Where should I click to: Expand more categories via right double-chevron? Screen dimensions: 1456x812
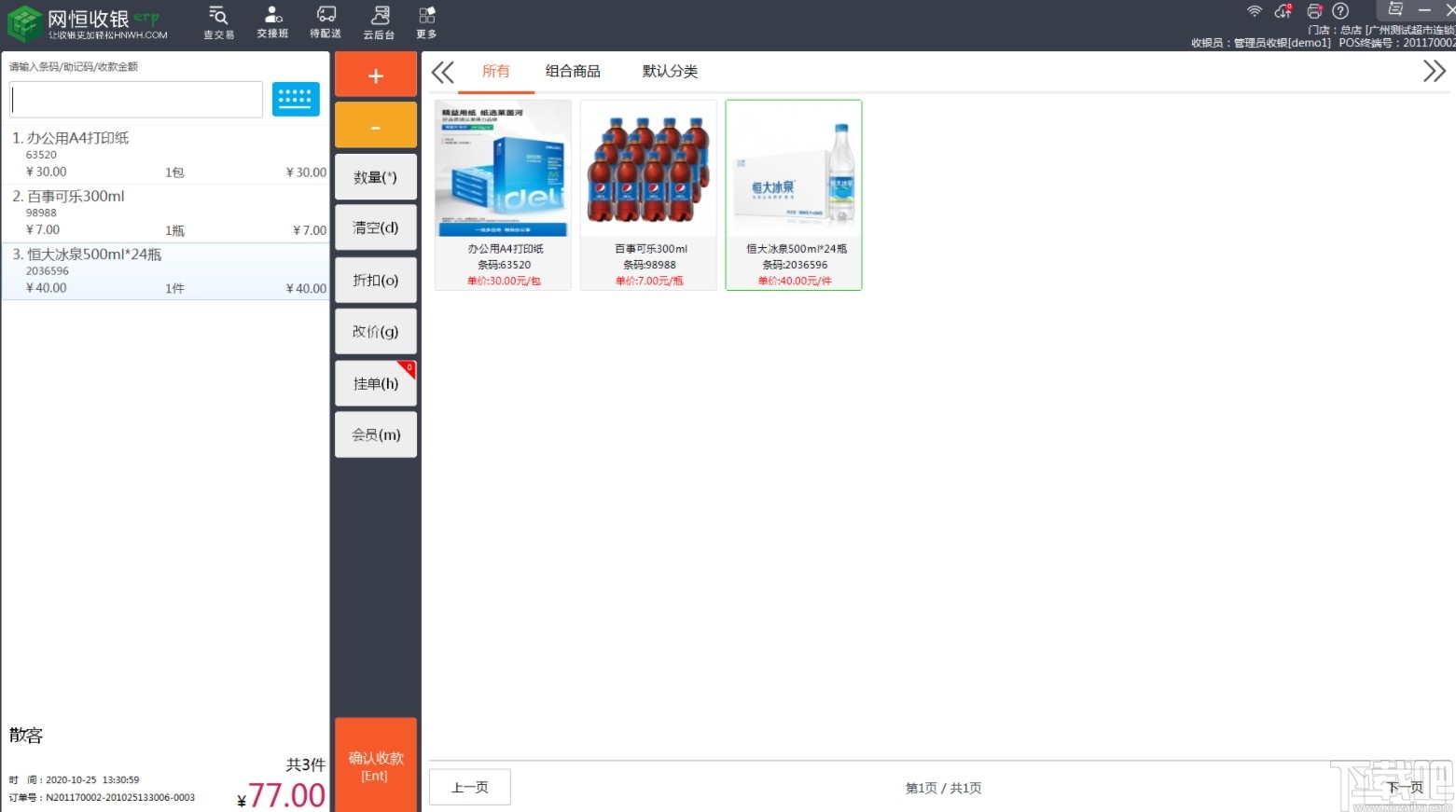[x=1435, y=70]
